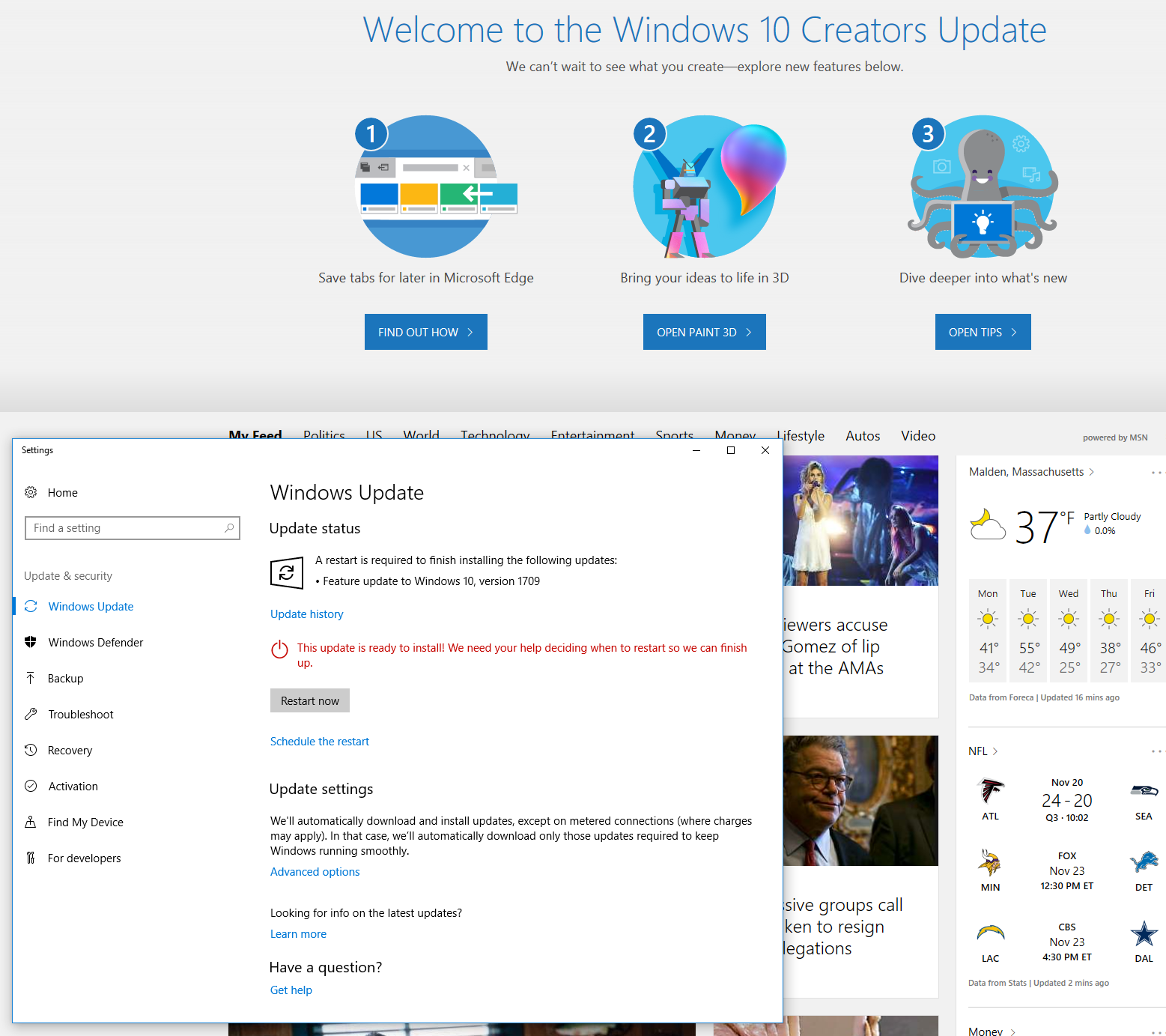
Task: Maximize the Settings window
Action: [x=731, y=450]
